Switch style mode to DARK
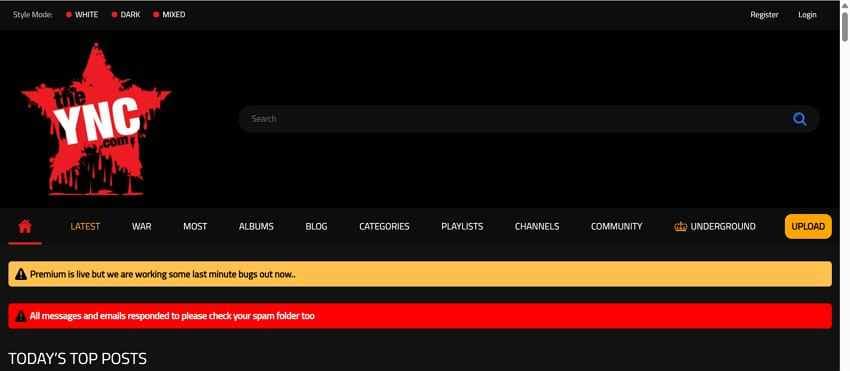Image resolution: width=850 pixels, height=371 pixels. click(126, 15)
